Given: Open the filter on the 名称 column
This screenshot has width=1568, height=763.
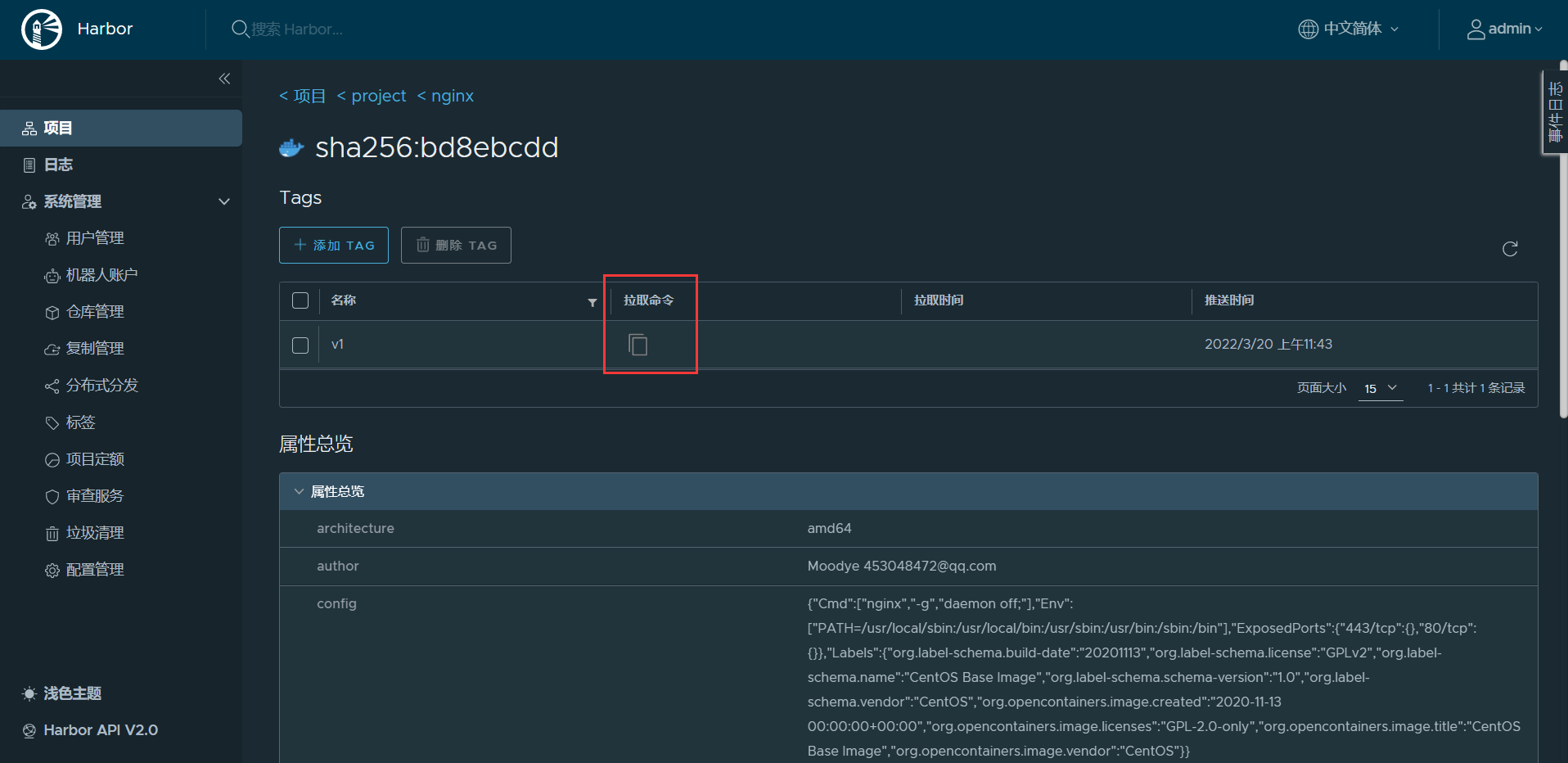Looking at the screenshot, I should click(592, 302).
